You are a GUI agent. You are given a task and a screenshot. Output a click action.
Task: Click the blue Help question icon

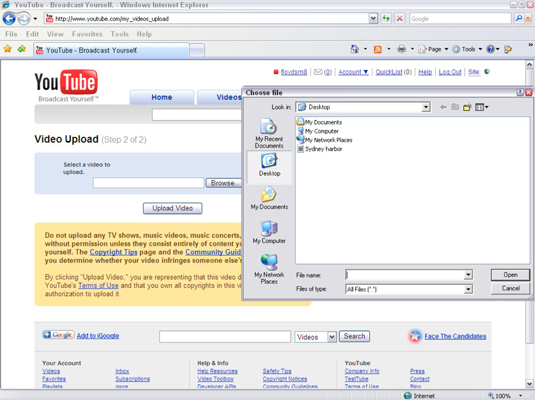point(491,49)
